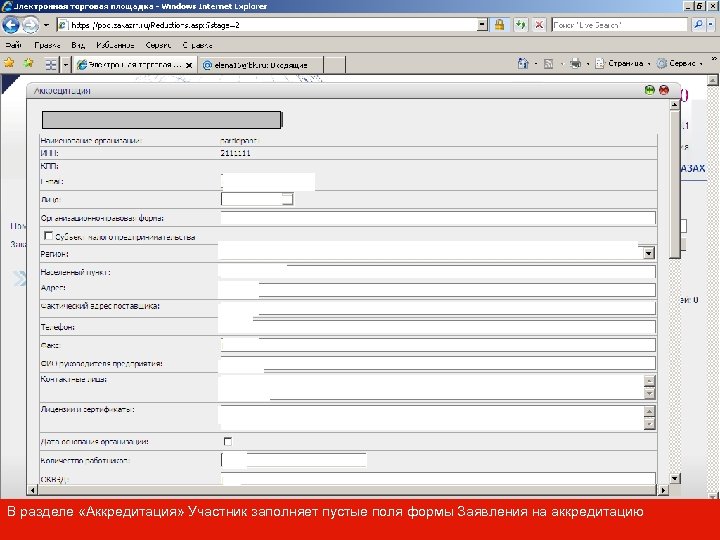Open the Файл menu
This screenshot has height=540, width=720.
point(13,45)
